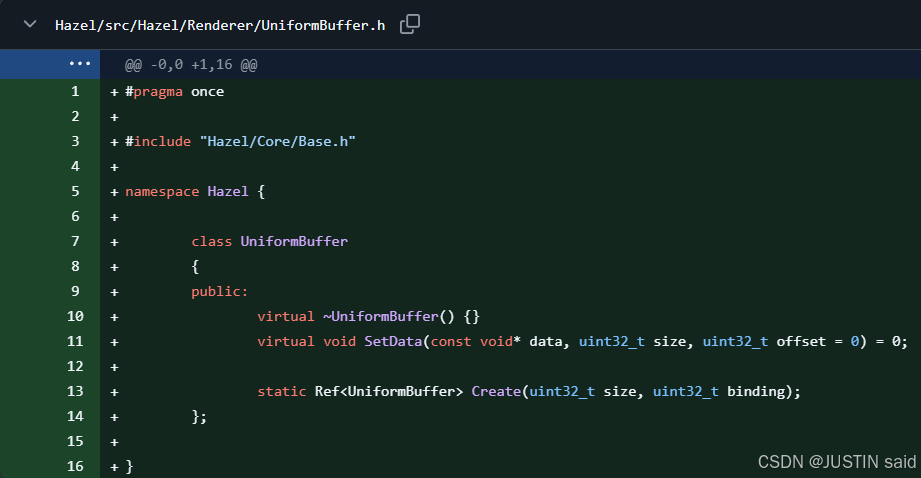Expand hidden lines with the ellipsis button

79,64
